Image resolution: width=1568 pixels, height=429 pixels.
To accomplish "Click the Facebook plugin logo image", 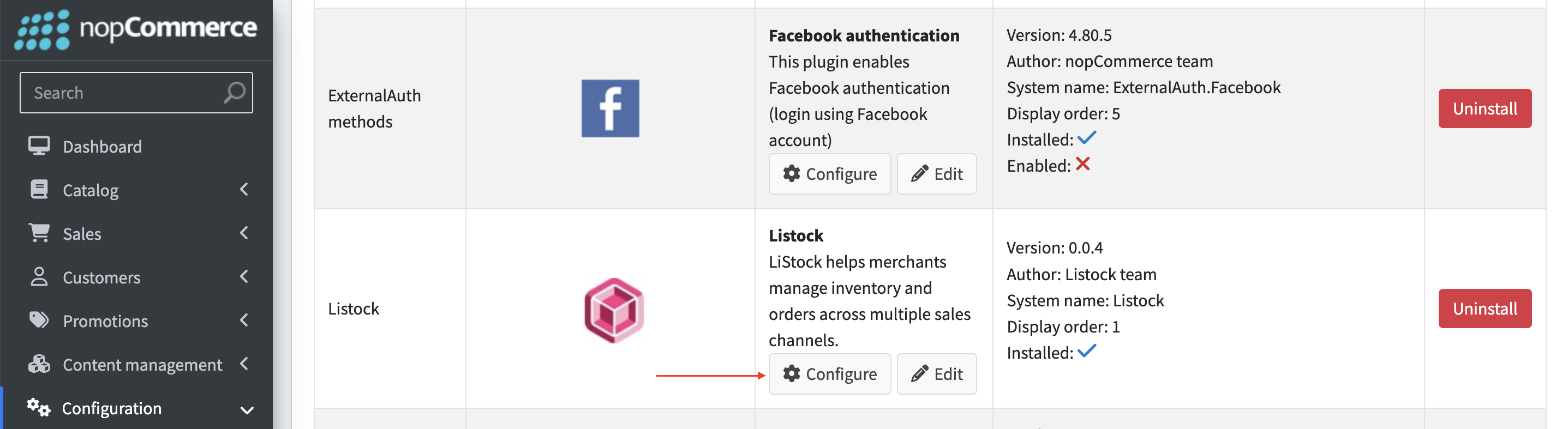I will pos(610,108).
